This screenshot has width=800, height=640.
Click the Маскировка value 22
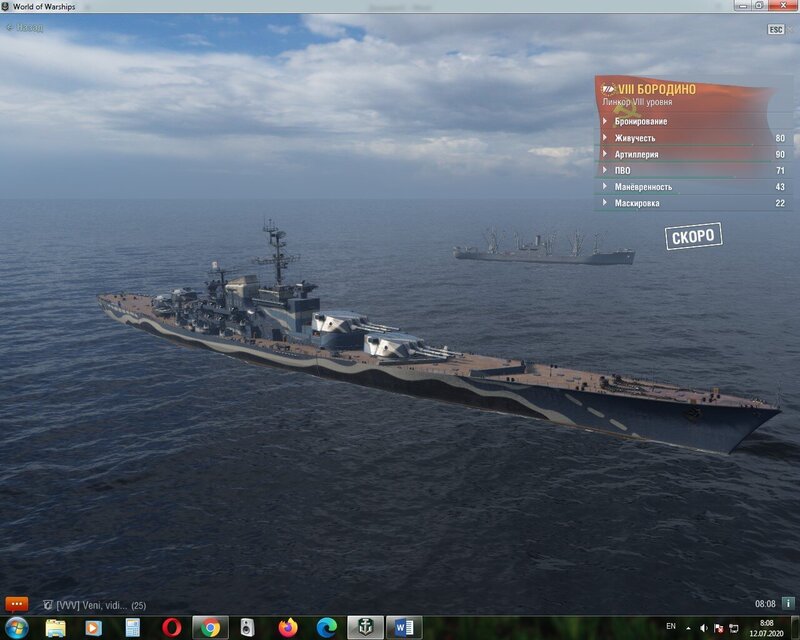[x=780, y=204]
